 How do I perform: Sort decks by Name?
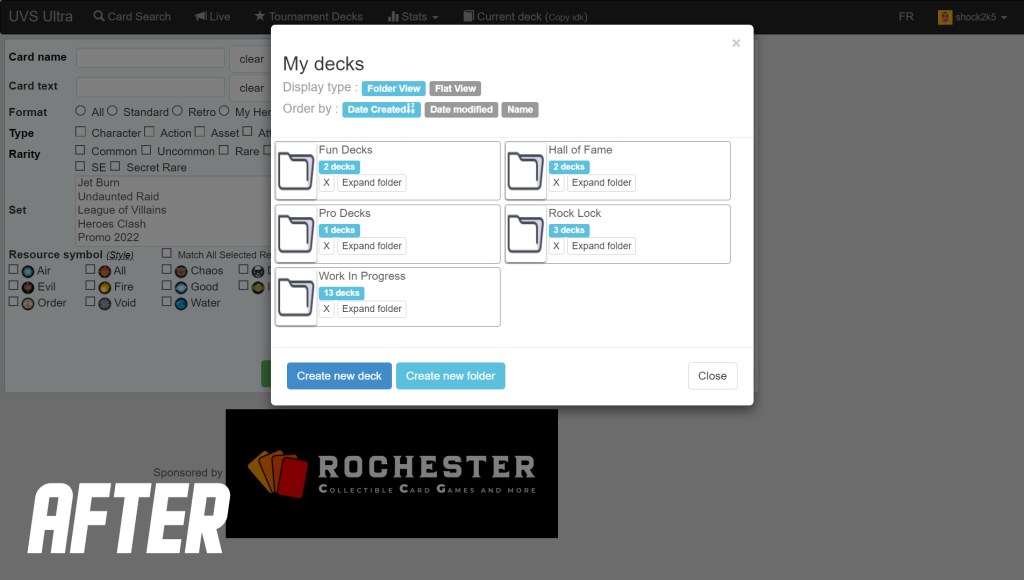pos(519,110)
